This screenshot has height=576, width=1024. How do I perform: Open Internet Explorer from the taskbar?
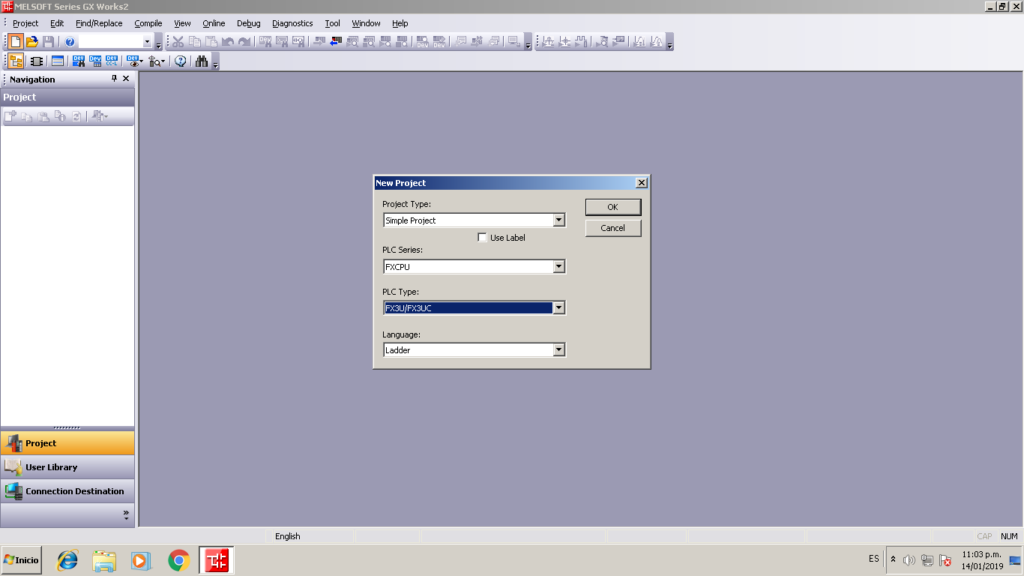coord(67,560)
